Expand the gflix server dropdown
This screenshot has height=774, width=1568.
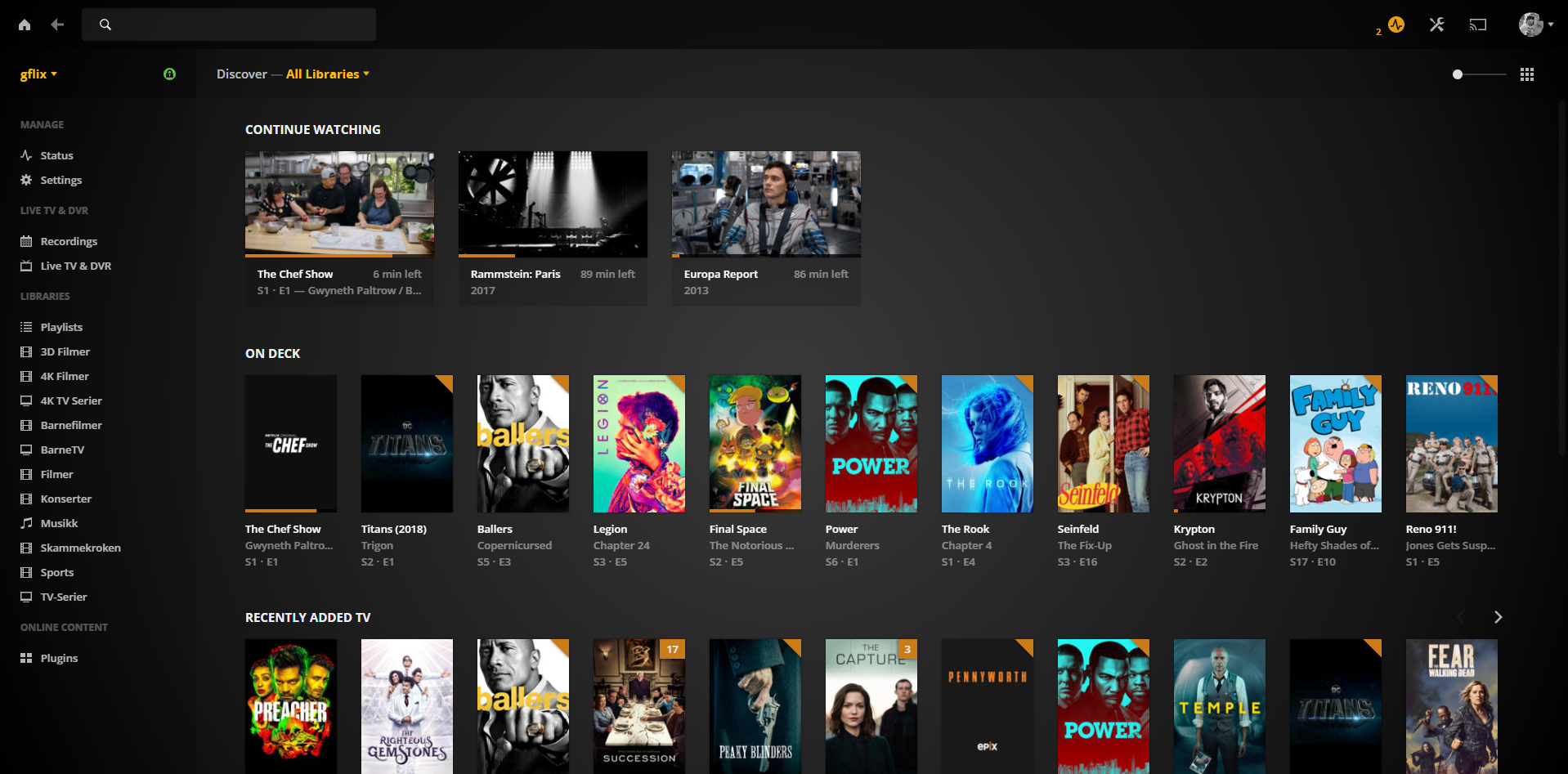tap(38, 74)
